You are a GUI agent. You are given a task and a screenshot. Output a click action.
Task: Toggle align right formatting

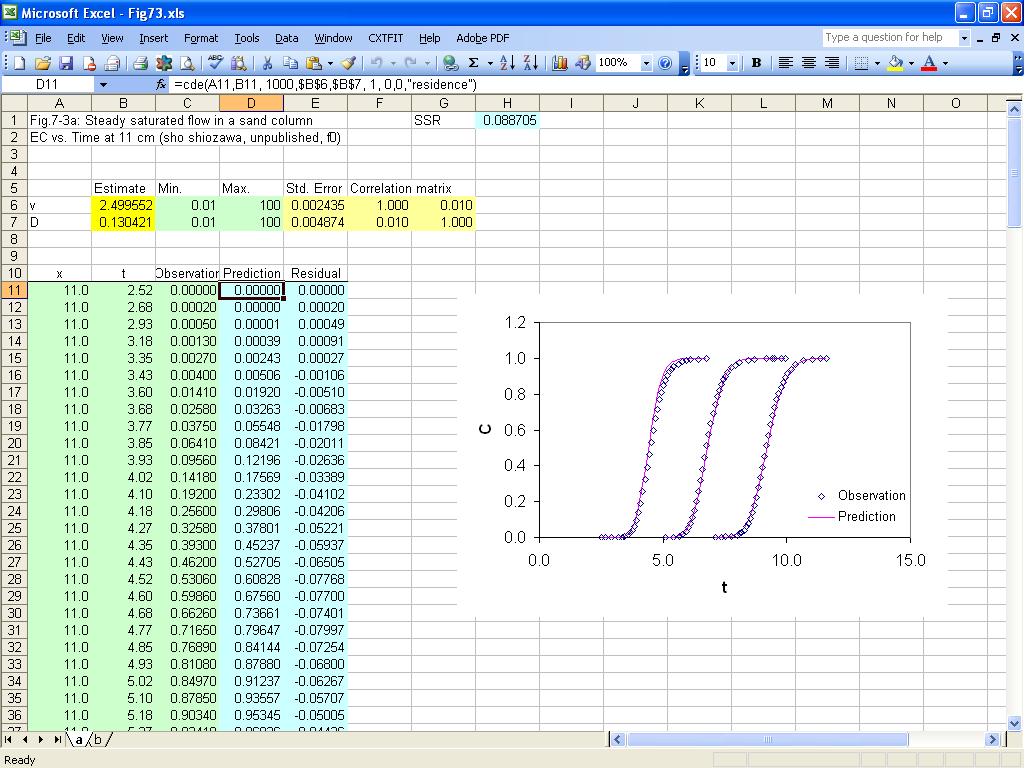coord(831,63)
